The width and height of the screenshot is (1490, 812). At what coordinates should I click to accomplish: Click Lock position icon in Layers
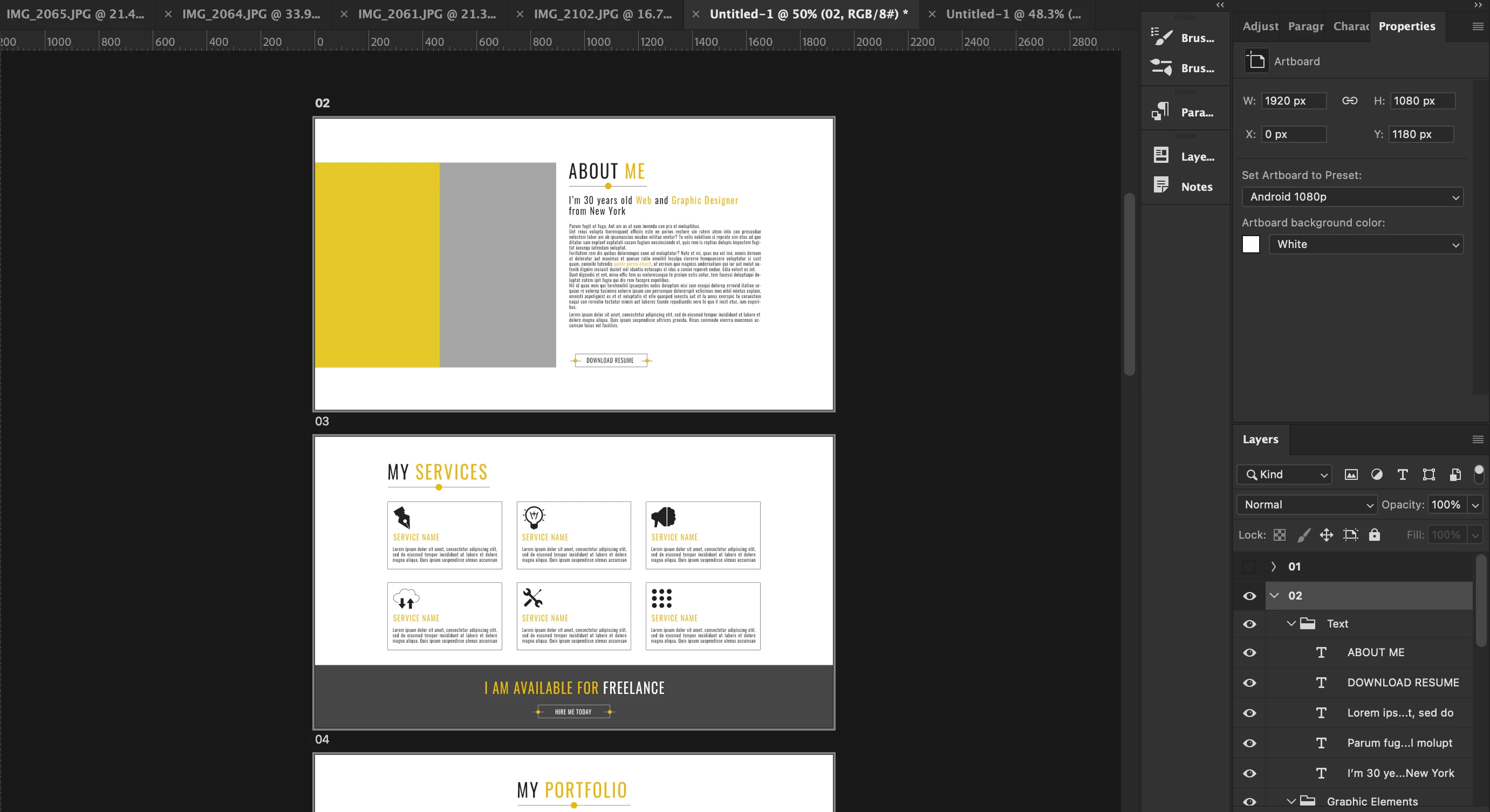point(1327,534)
